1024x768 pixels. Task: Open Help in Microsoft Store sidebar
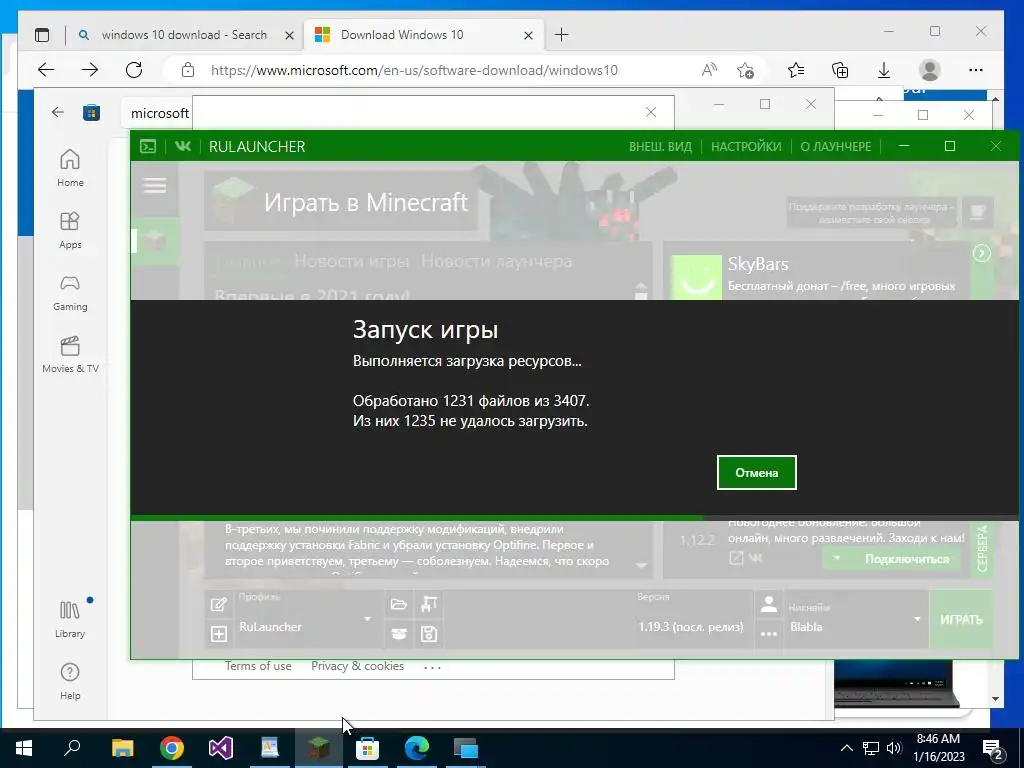70,681
